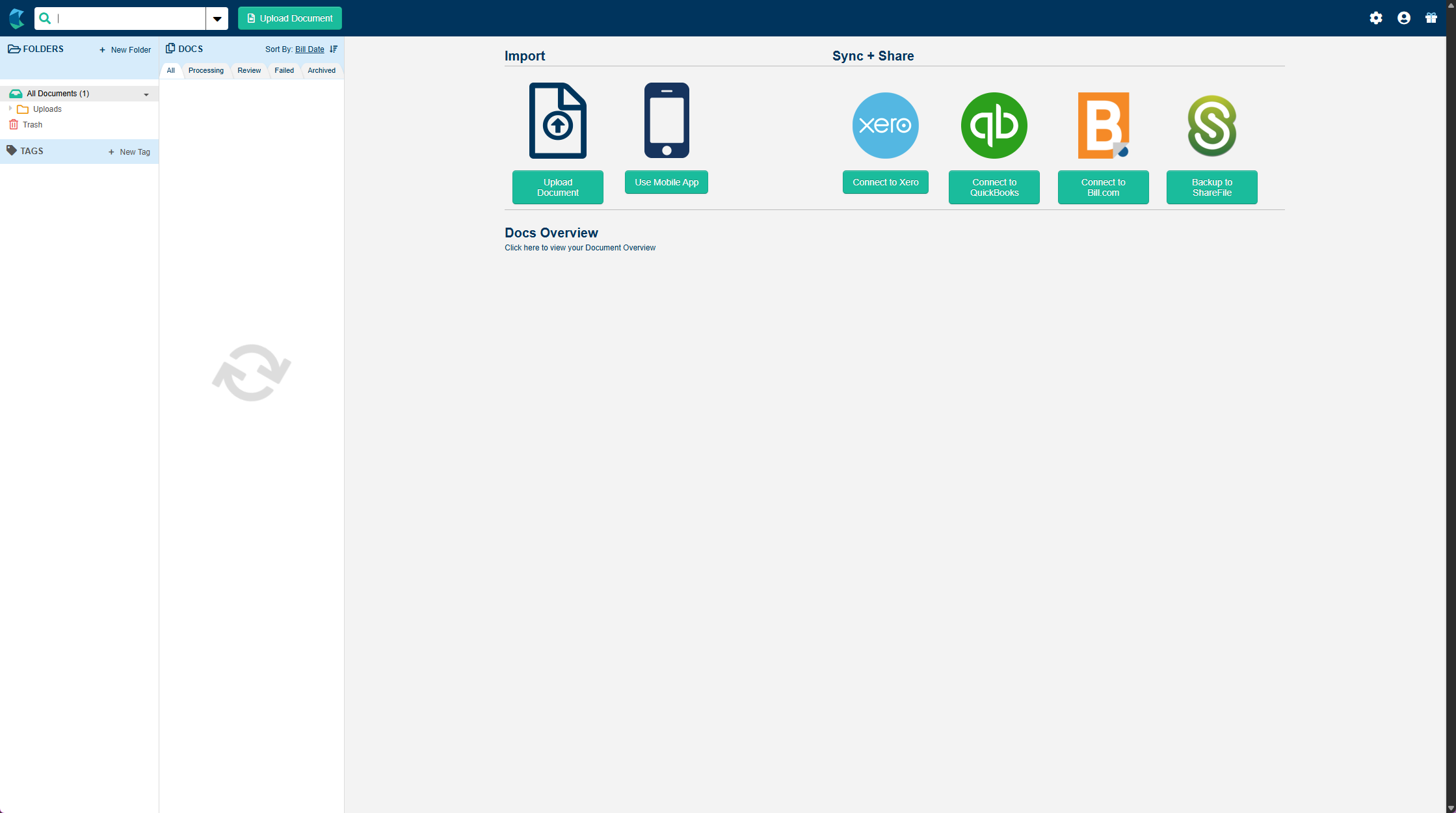The image size is (1456, 813).
Task: Switch to the Processing tab
Action: point(206,70)
